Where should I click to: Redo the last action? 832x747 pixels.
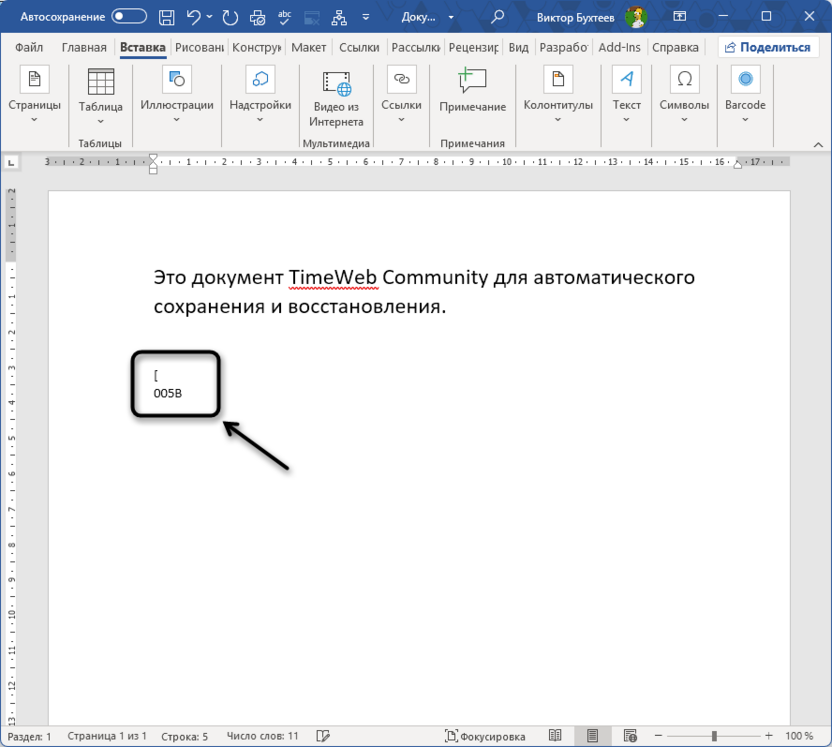pos(230,18)
